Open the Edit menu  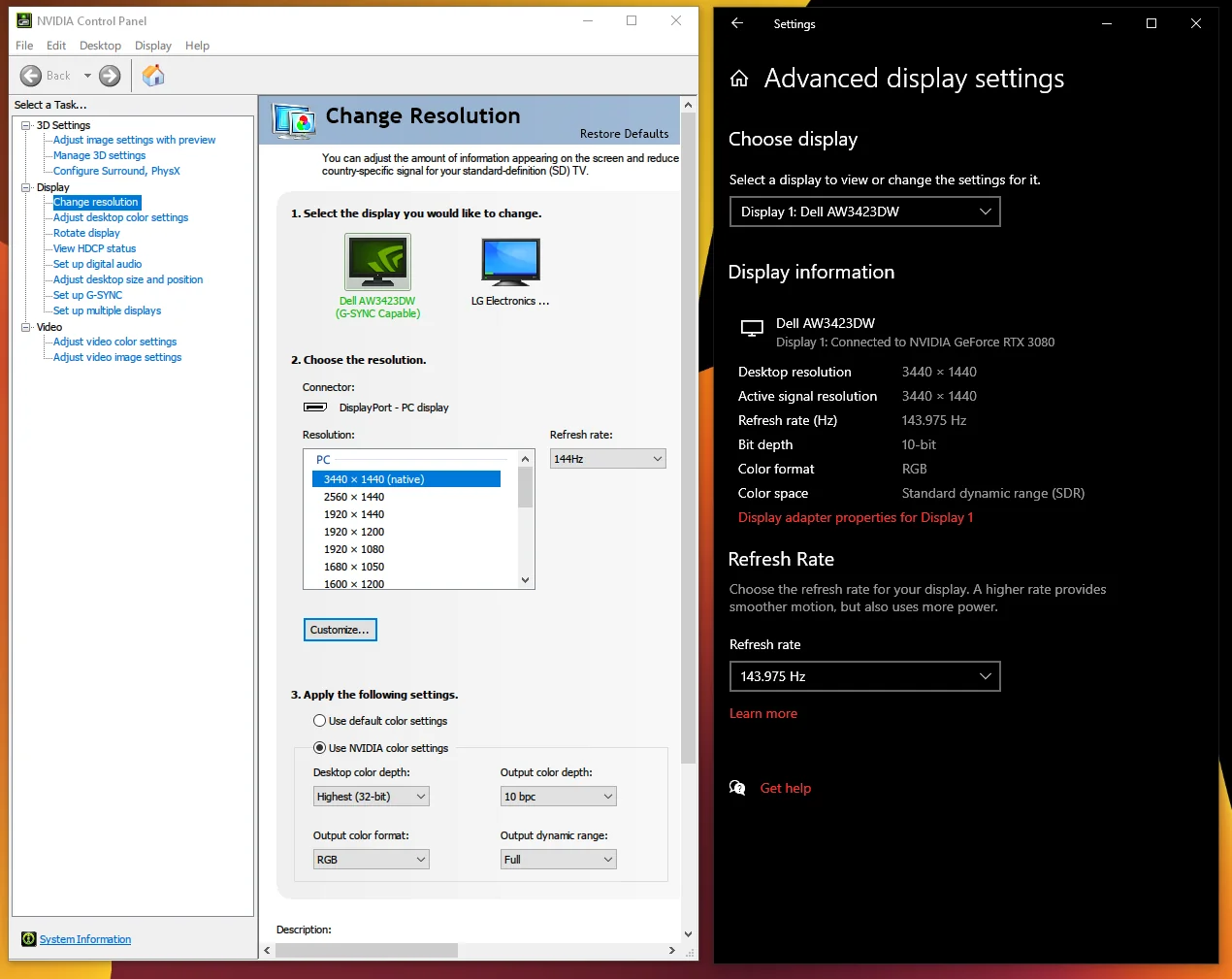point(56,46)
